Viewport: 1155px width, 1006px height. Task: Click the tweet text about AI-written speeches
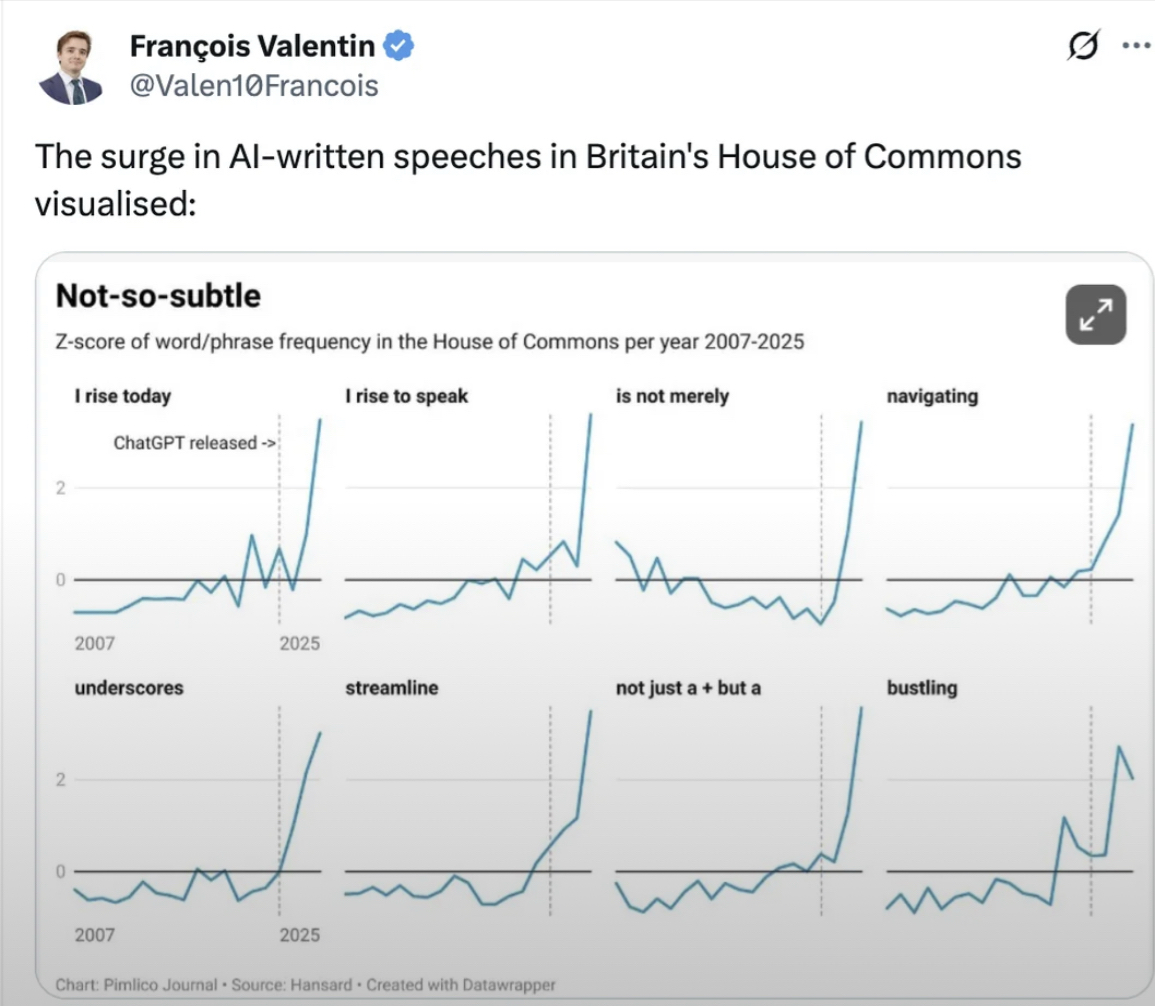coord(528,174)
